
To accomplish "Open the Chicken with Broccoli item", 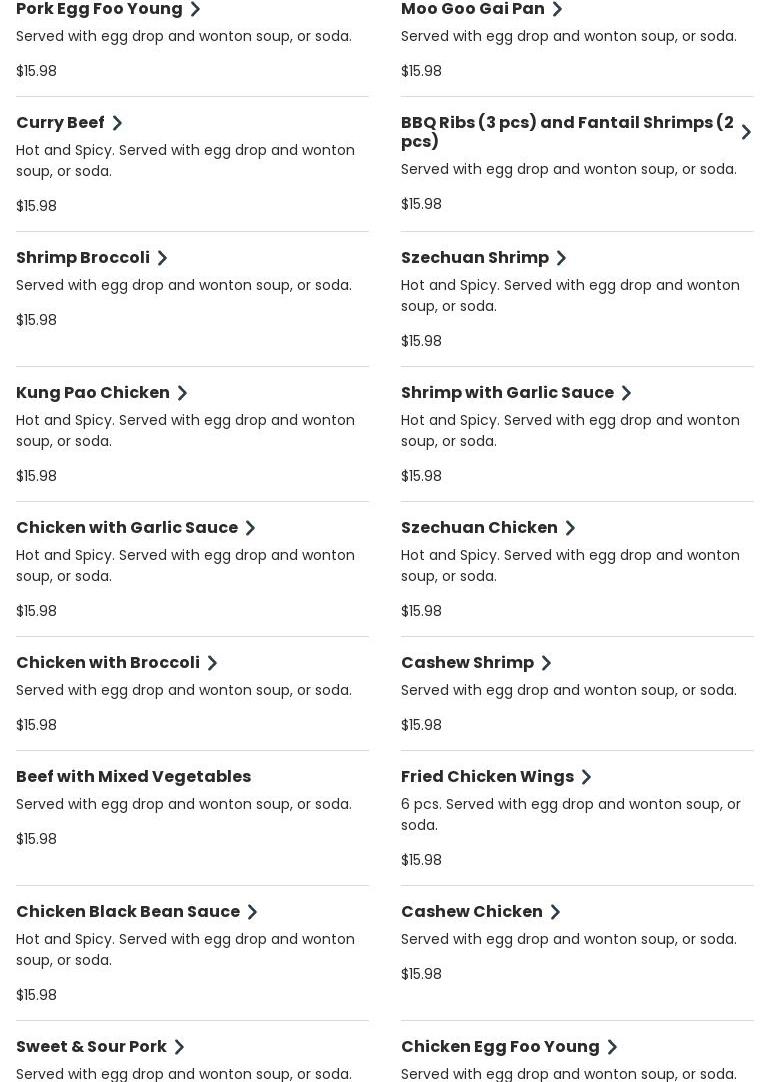I will click(108, 663).
